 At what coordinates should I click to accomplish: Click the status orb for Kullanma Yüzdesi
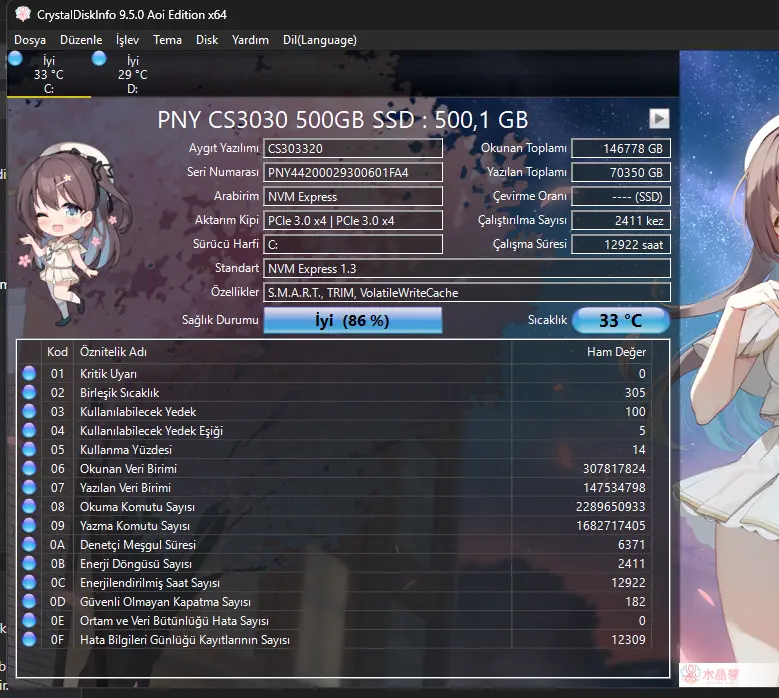[x=29, y=449]
